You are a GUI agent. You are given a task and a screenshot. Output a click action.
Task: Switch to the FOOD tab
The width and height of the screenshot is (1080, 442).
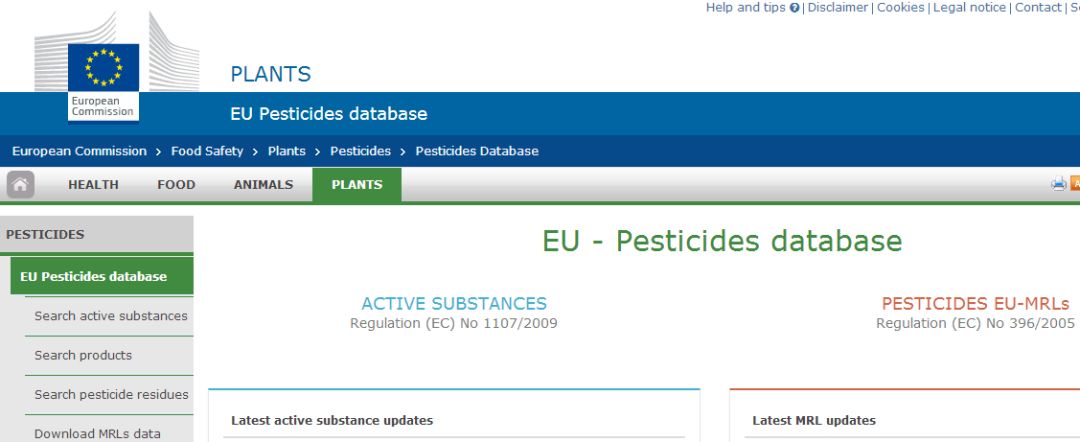point(176,185)
